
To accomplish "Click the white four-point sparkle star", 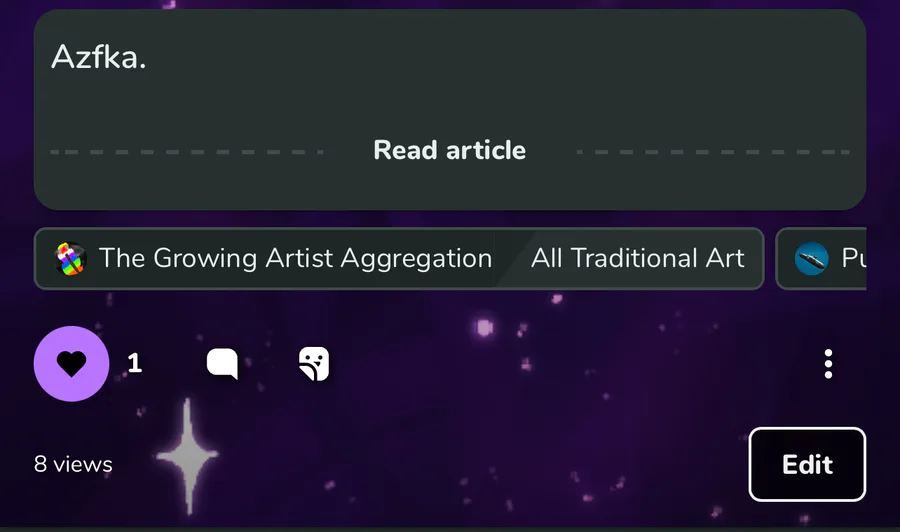I will (187, 456).
